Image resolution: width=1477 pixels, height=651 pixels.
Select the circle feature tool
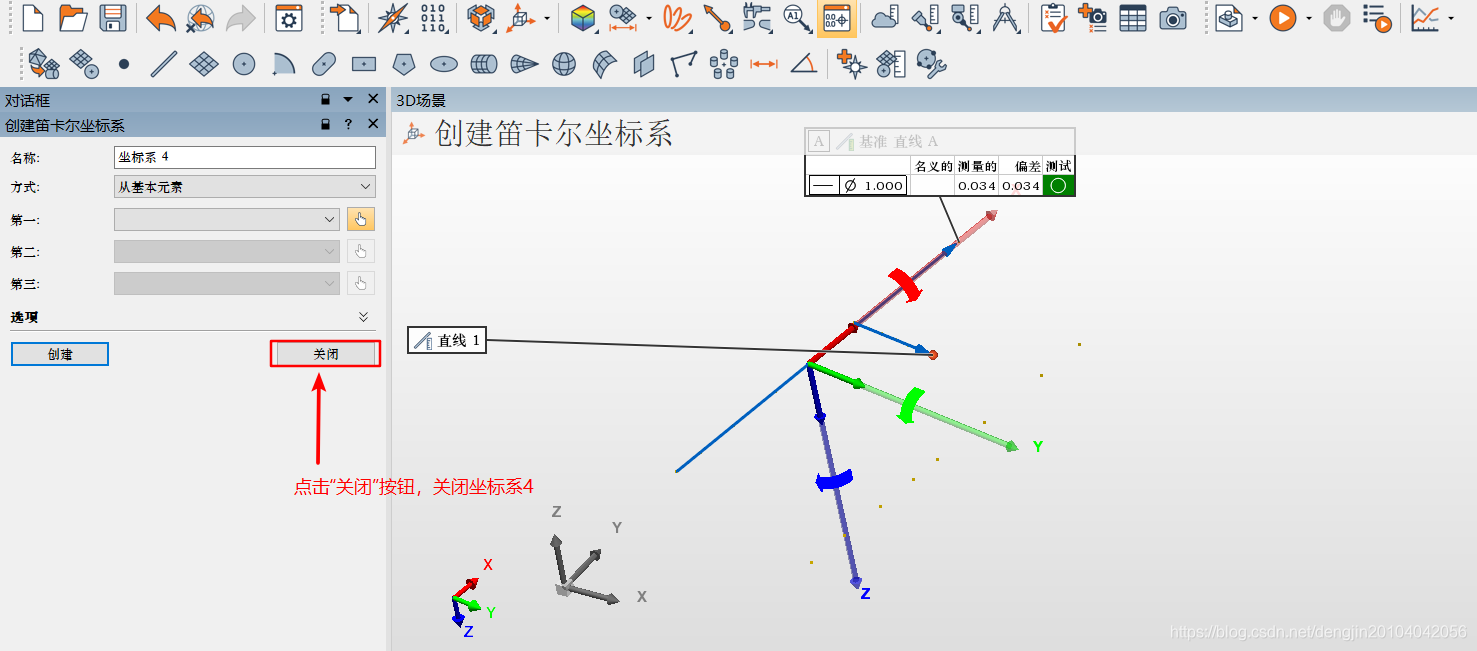243,65
